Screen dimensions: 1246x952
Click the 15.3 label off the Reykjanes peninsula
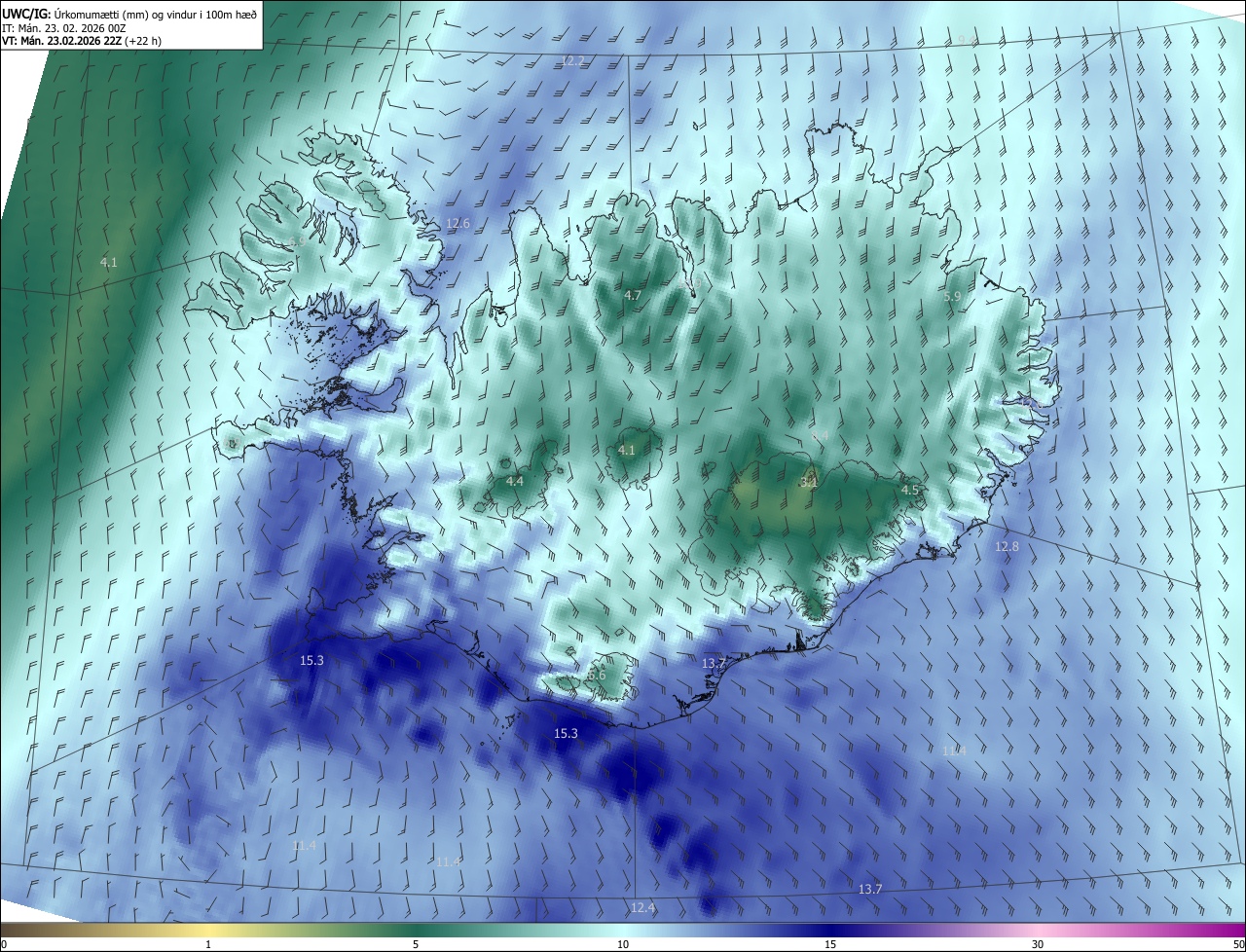pyautogui.click(x=311, y=661)
